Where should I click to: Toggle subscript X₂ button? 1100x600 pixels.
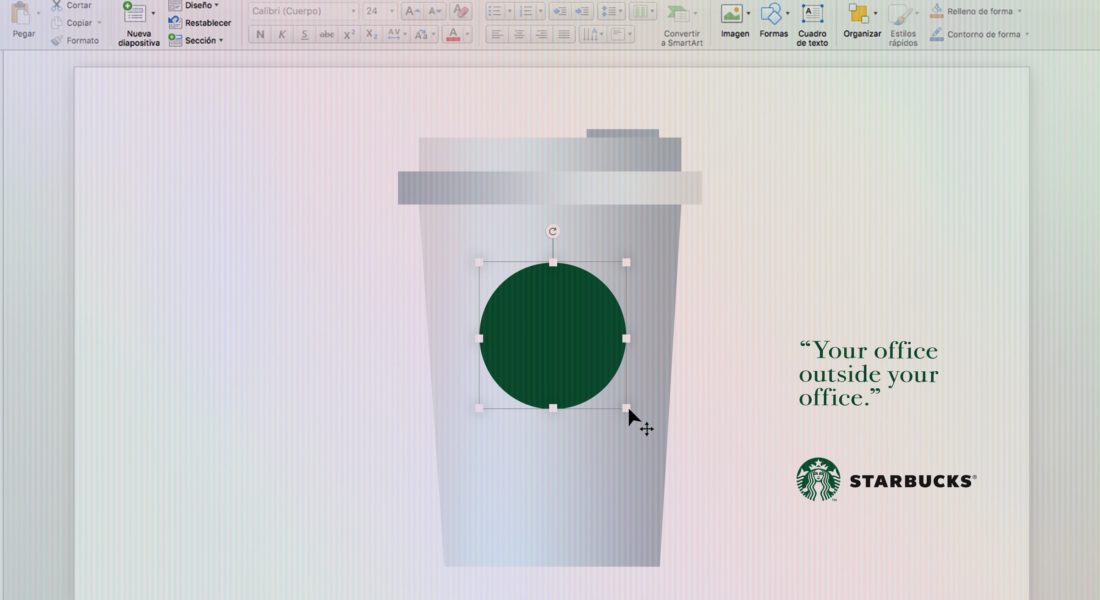372,34
